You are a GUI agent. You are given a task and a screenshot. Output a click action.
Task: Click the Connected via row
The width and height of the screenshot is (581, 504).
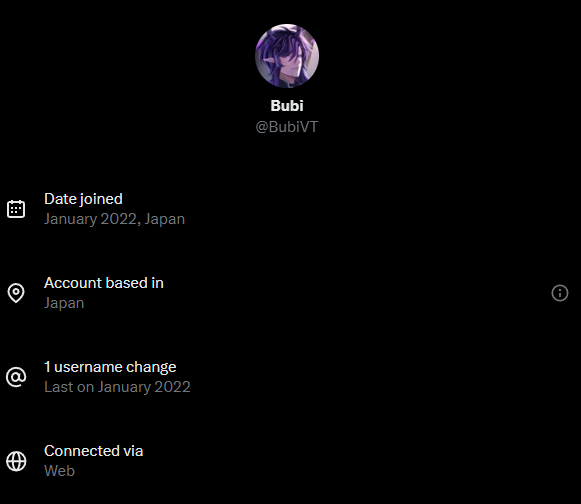(290, 461)
